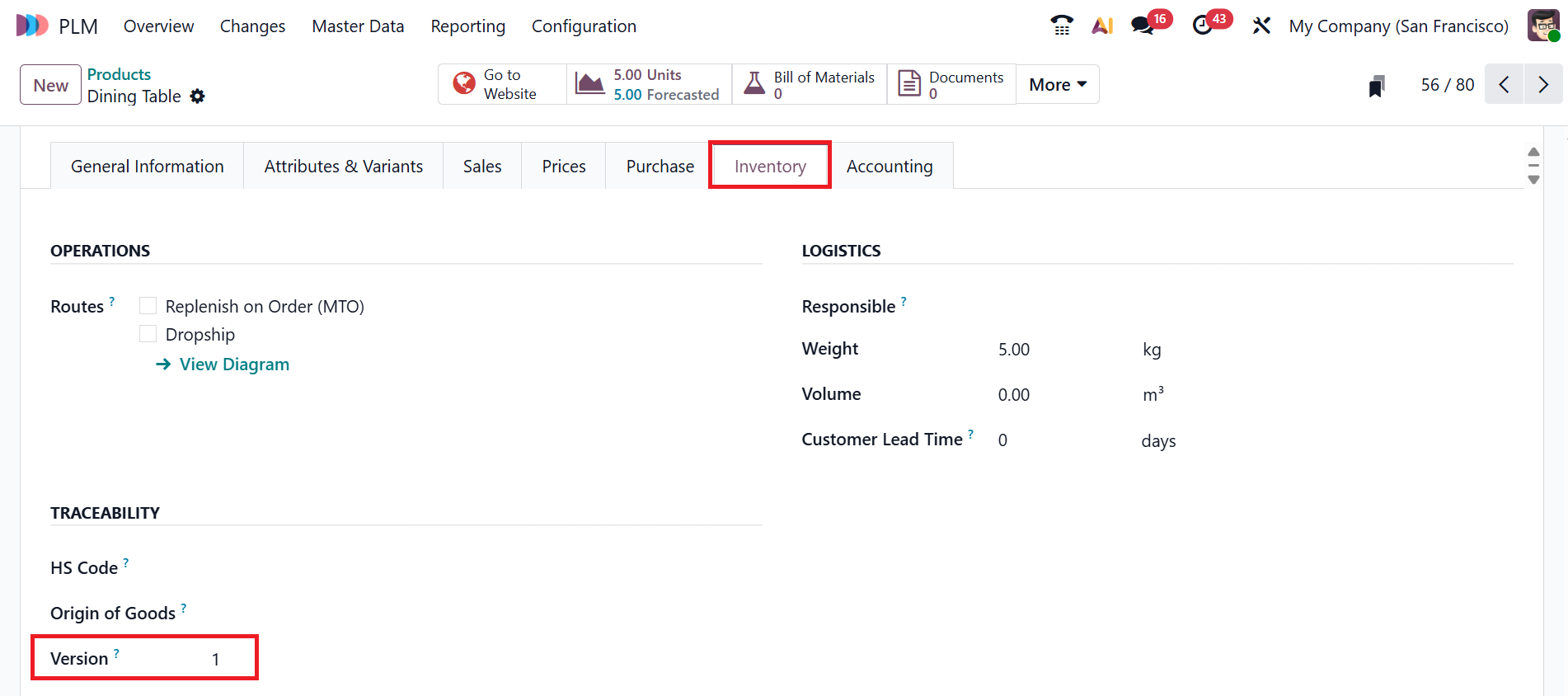Open the activities clock icon

click(x=1203, y=26)
